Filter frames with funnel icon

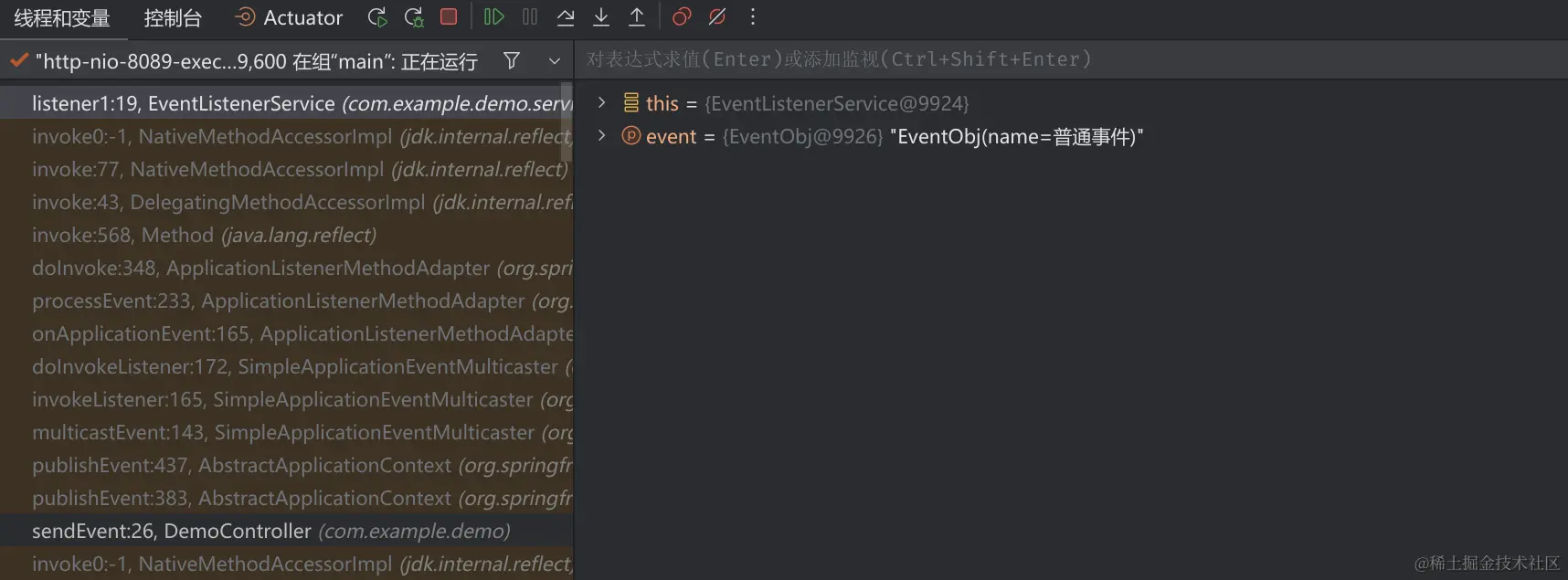point(512,60)
